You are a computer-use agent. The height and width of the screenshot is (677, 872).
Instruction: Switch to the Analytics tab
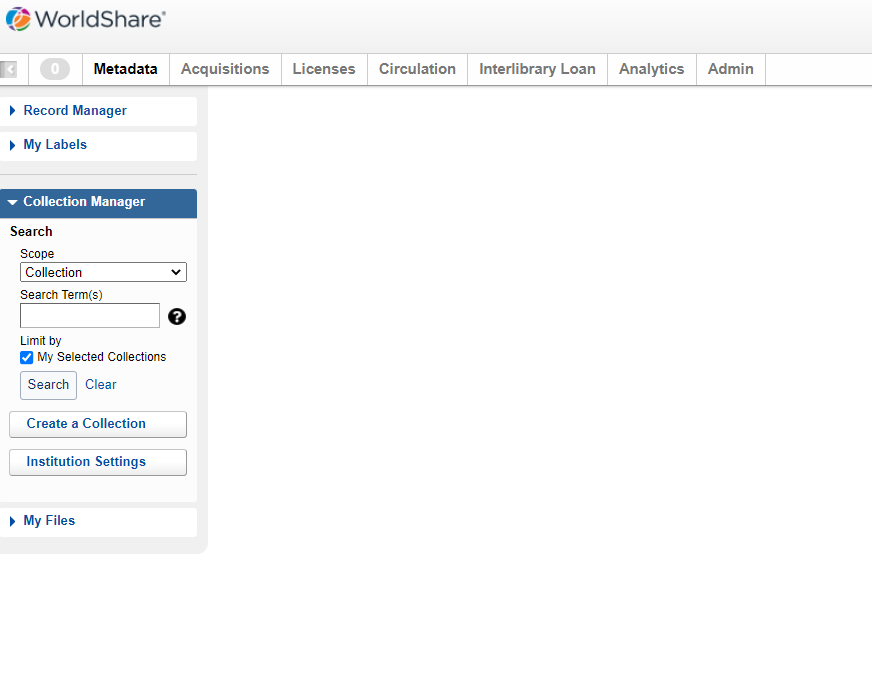[652, 69]
